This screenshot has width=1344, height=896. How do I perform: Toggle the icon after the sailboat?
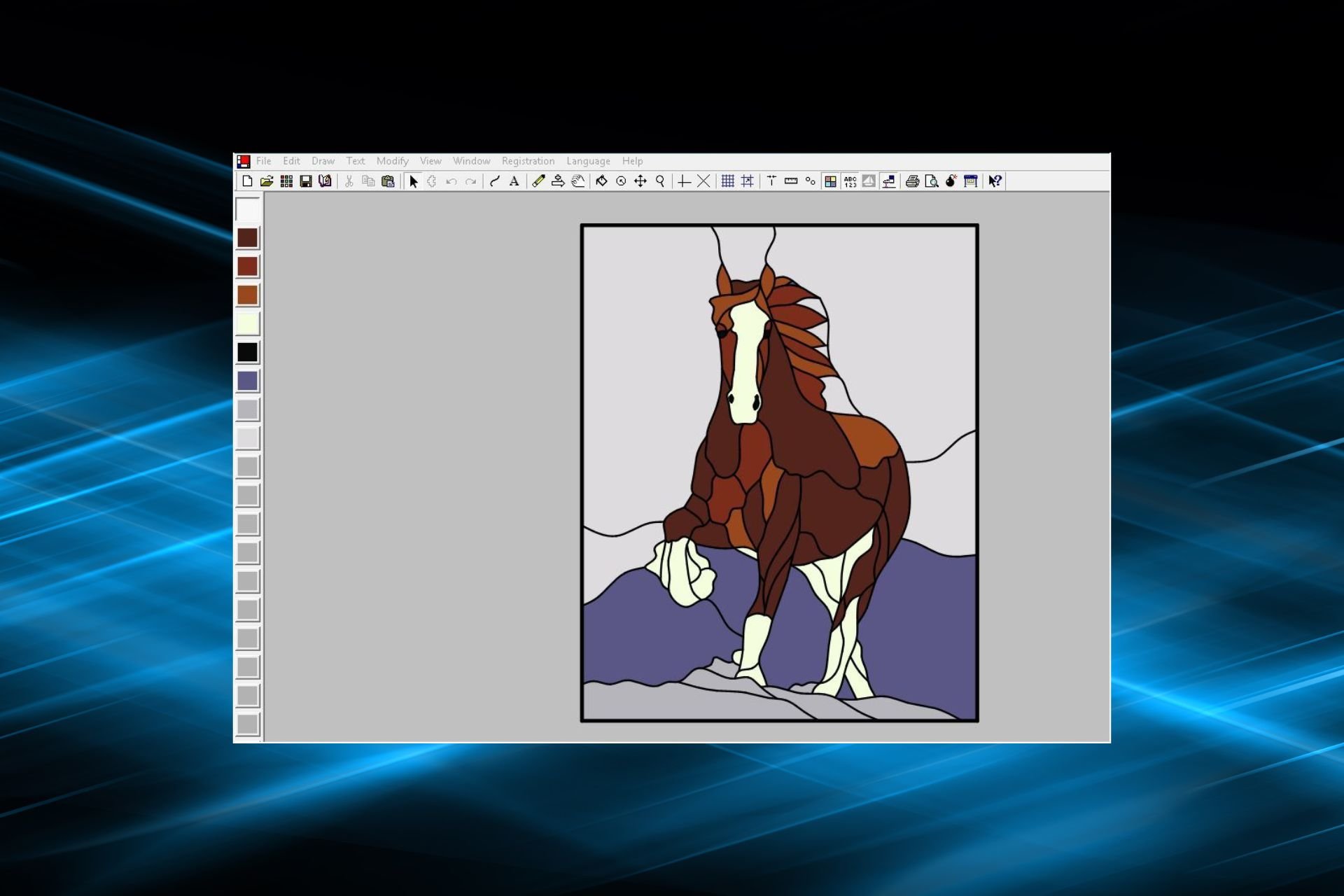point(888,181)
